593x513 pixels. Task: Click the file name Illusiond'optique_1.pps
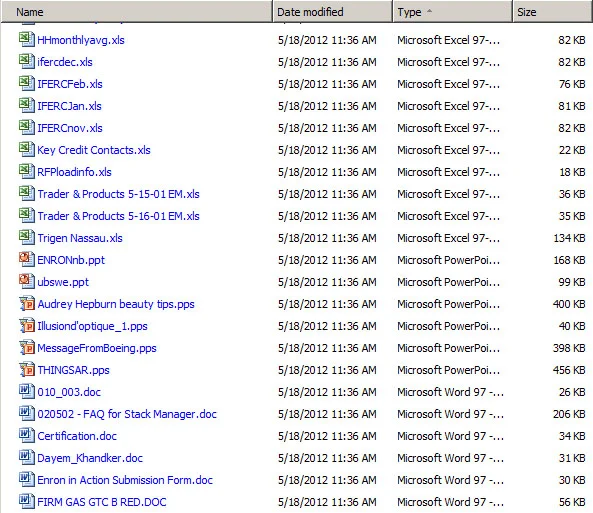(92, 326)
